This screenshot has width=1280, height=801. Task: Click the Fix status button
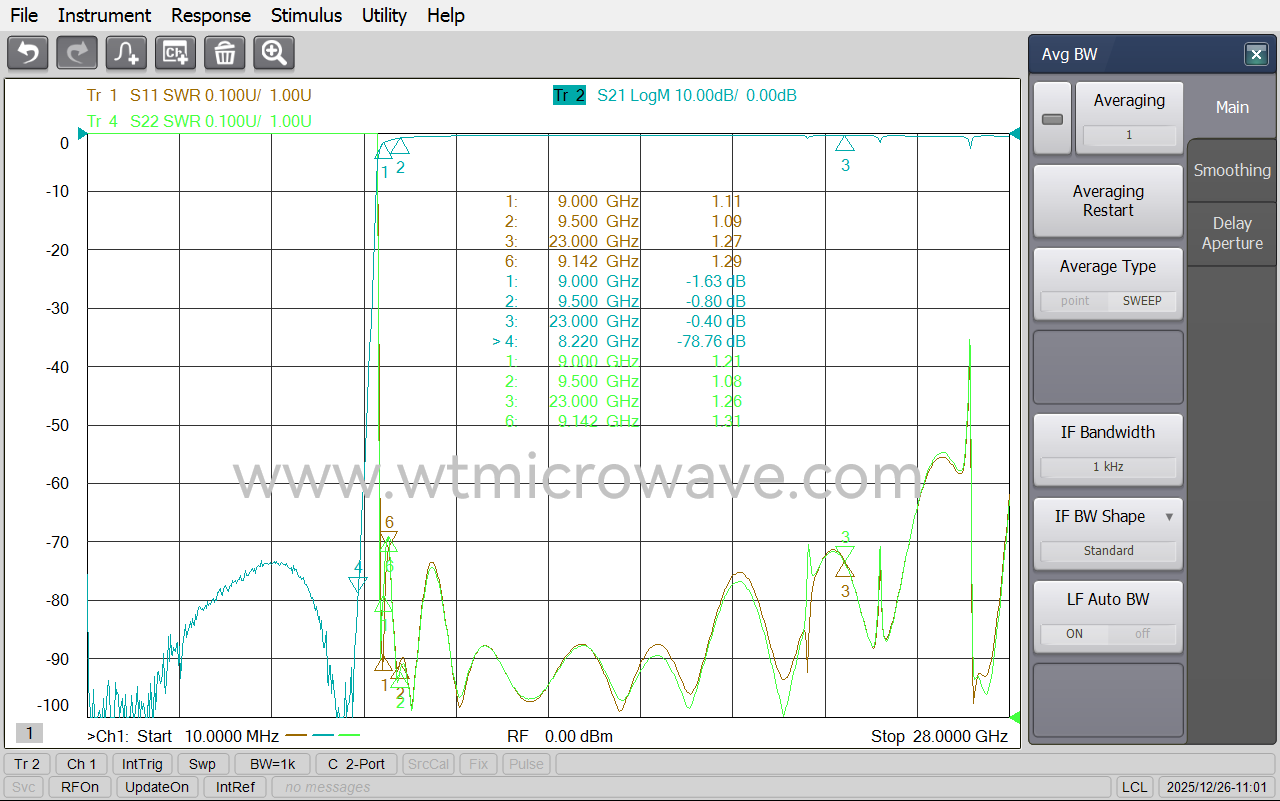pyautogui.click(x=478, y=764)
